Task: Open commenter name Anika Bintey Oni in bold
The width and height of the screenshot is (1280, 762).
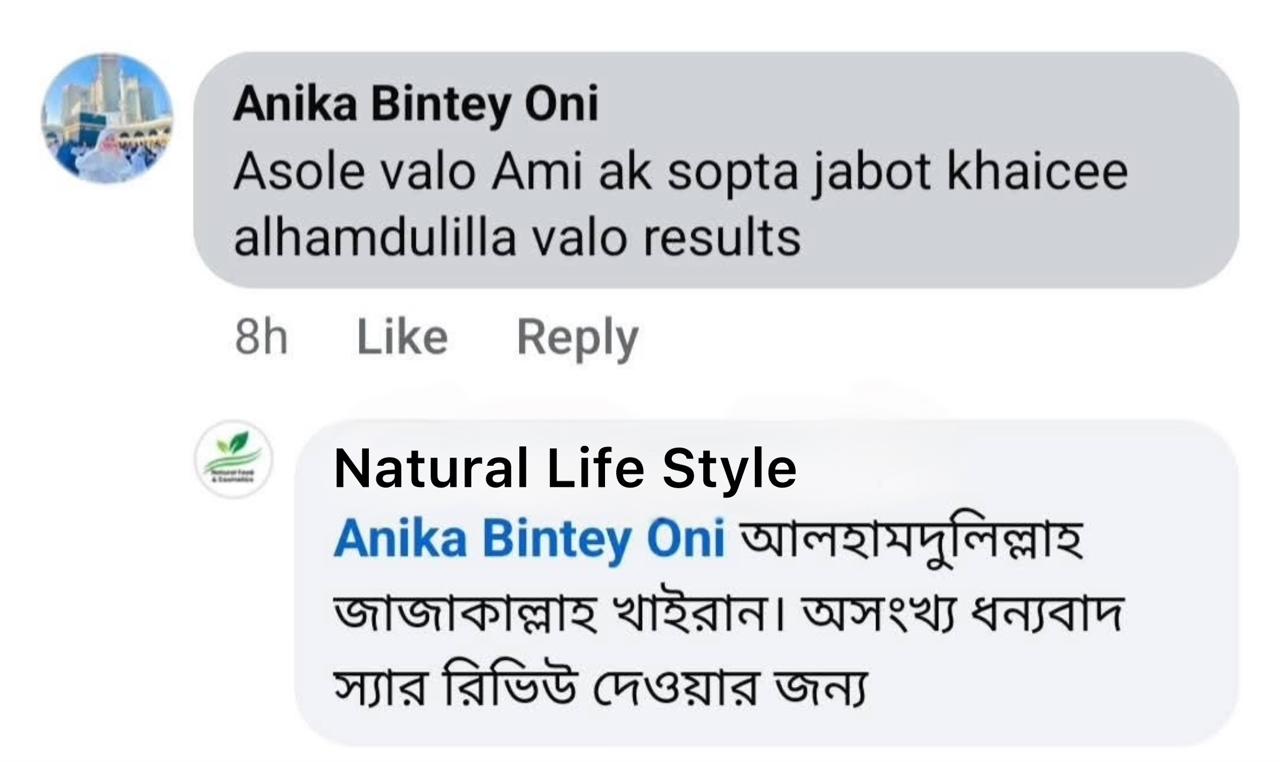Action: pyautogui.click(x=415, y=106)
